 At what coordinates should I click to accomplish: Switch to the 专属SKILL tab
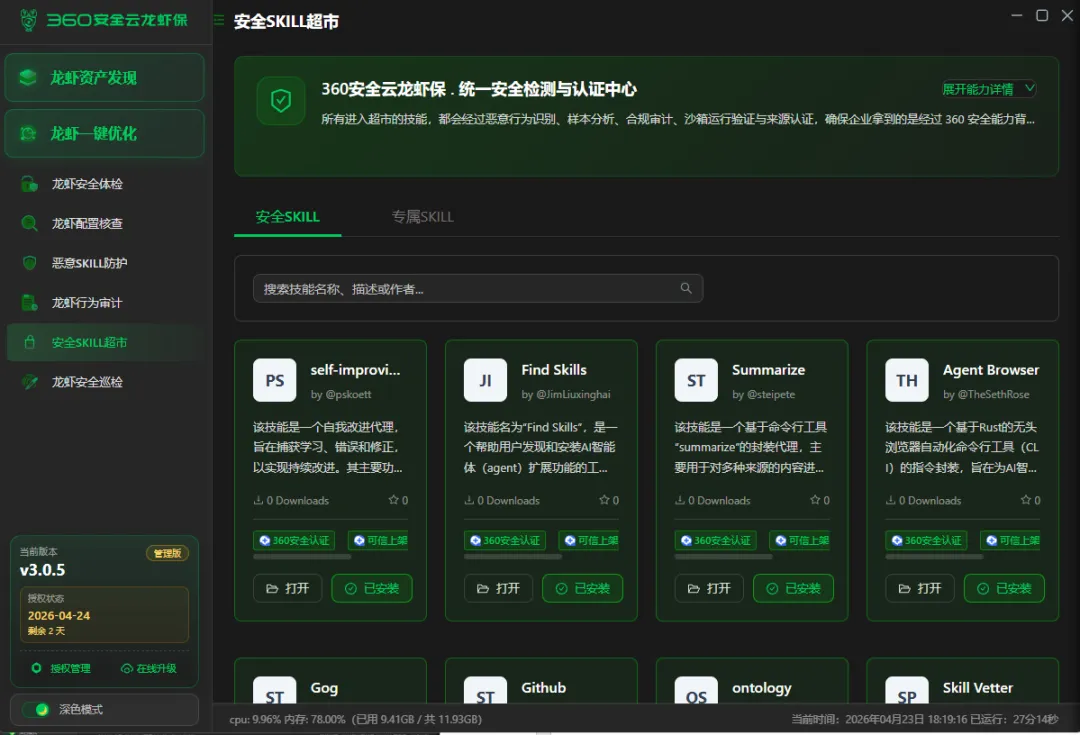pyautogui.click(x=422, y=217)
